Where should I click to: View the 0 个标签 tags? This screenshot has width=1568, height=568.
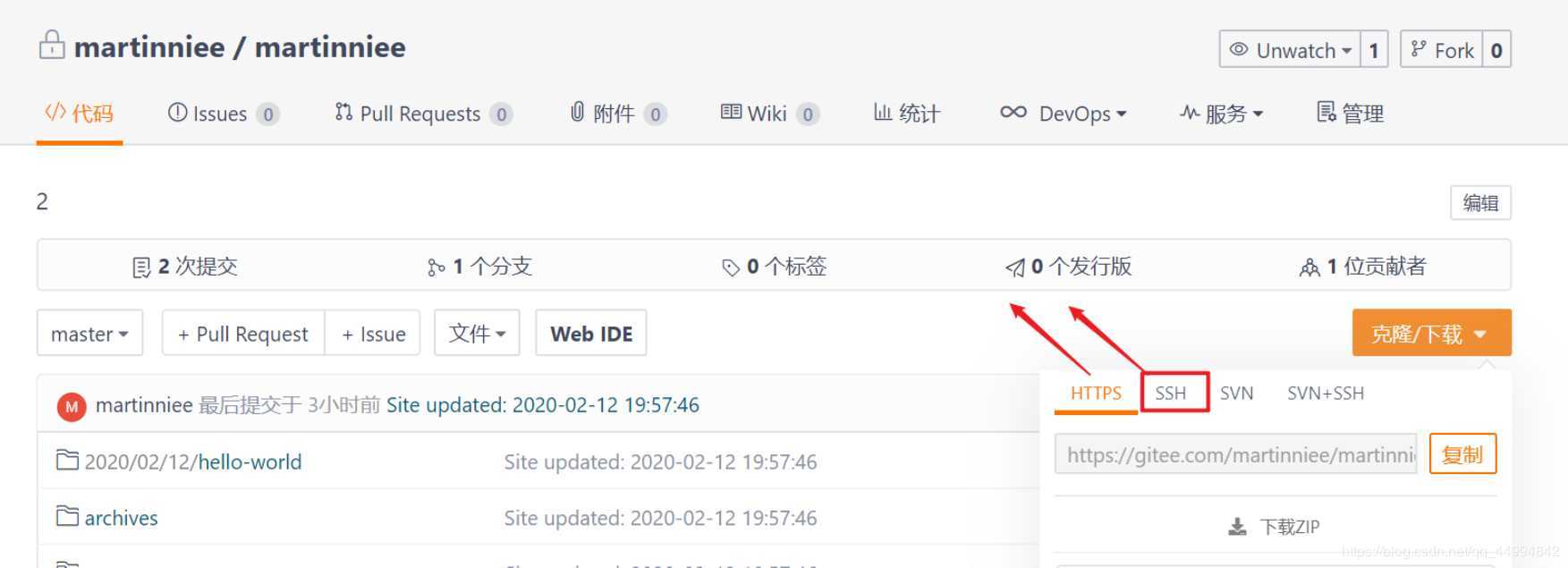(774, 267)
